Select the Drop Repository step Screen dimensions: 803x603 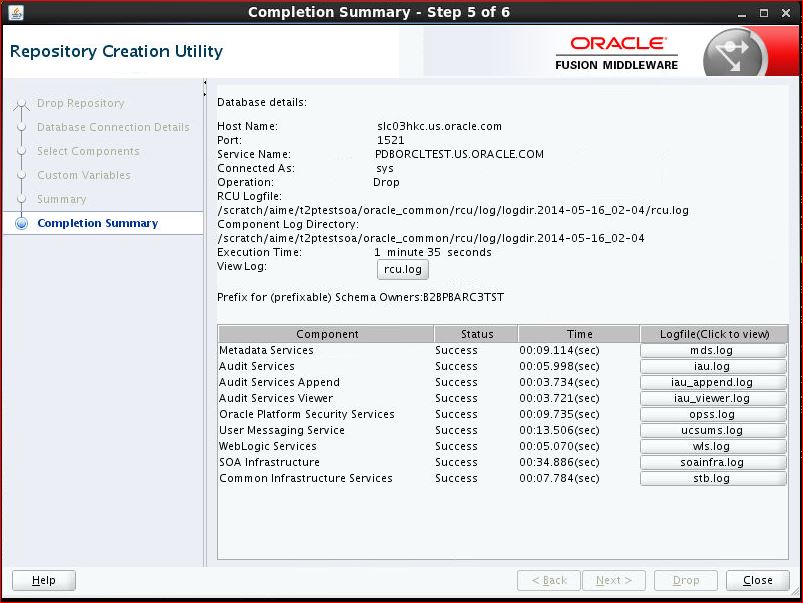click(80, 103)
